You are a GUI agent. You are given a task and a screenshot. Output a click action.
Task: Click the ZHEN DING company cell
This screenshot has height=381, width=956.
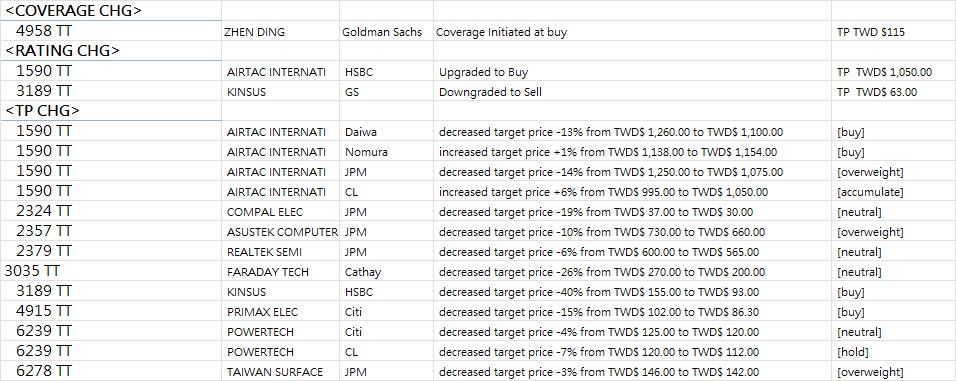pyautogui.click(x=280, y=32)
